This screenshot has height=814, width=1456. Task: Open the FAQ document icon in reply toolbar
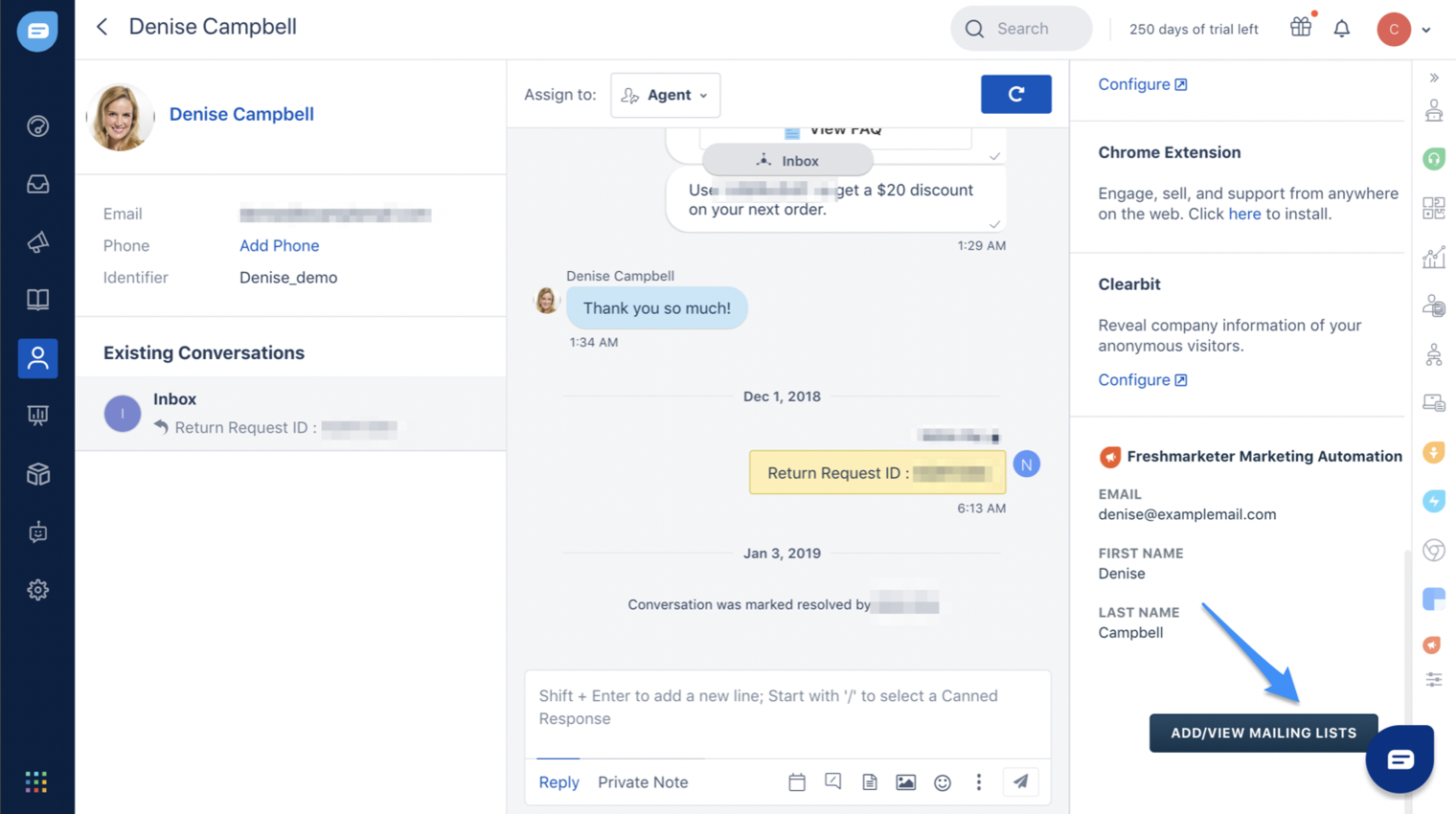pos(870,782)
